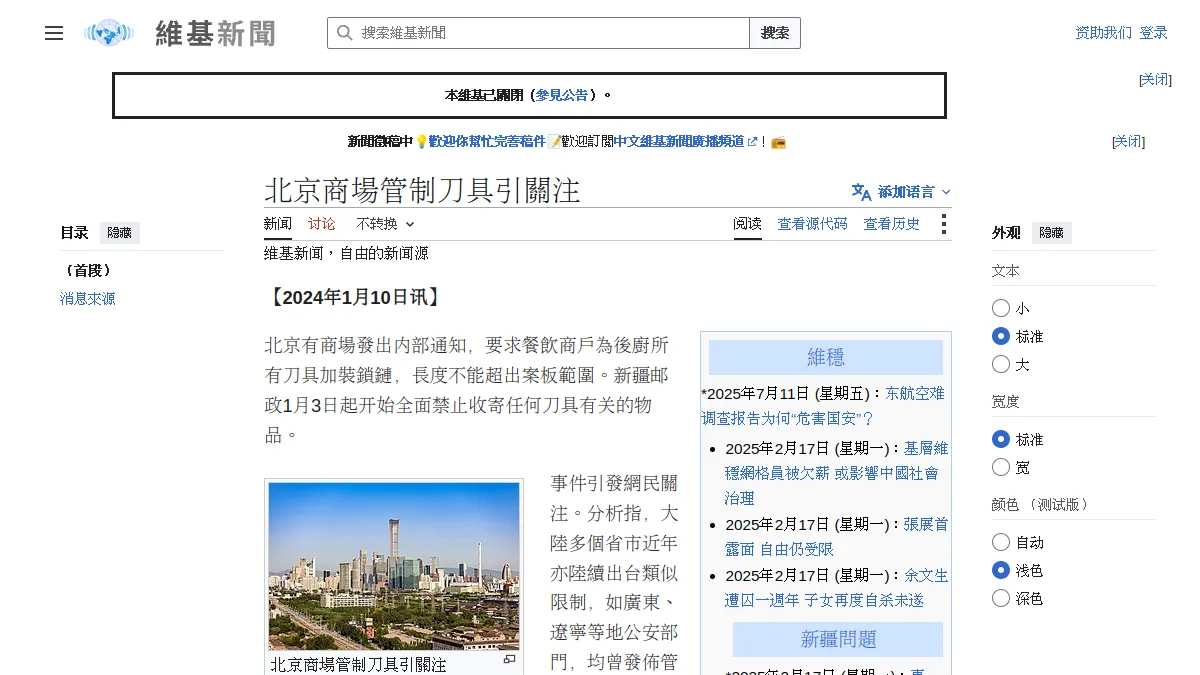Choose automatic color mode 自动

pos(1001,542)
